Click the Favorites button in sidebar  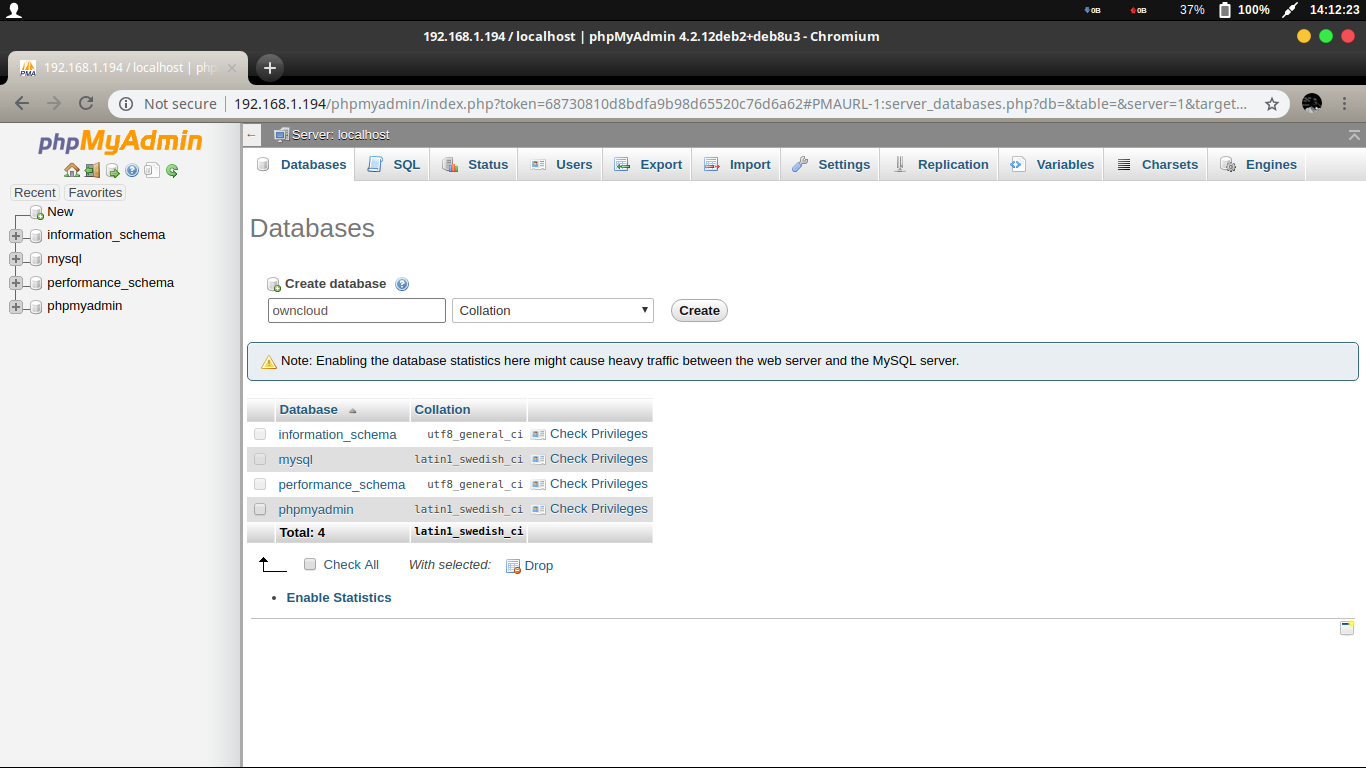tap(95, 192)
